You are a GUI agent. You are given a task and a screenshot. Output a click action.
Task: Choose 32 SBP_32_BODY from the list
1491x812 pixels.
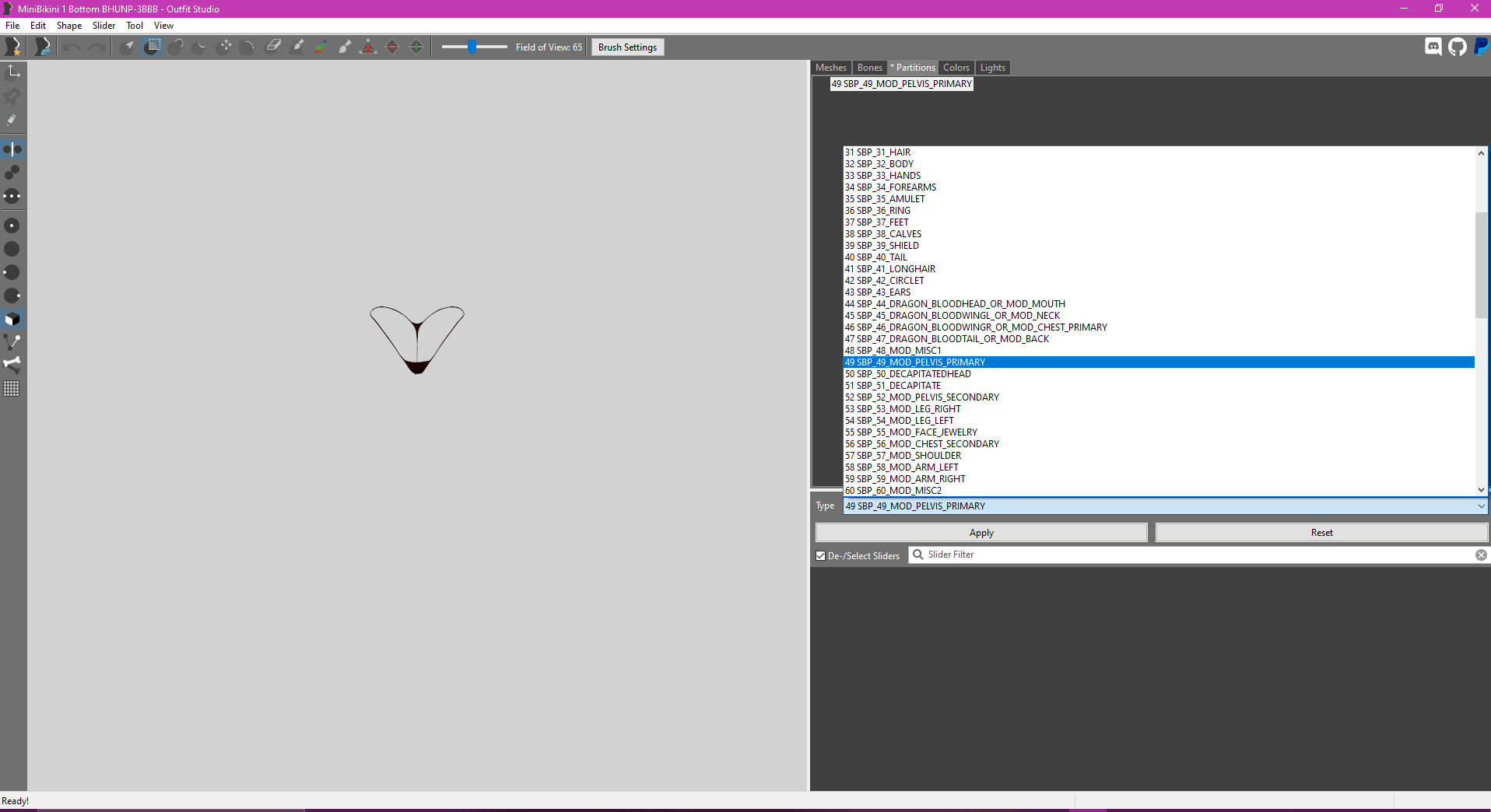tap(1159, 164)
